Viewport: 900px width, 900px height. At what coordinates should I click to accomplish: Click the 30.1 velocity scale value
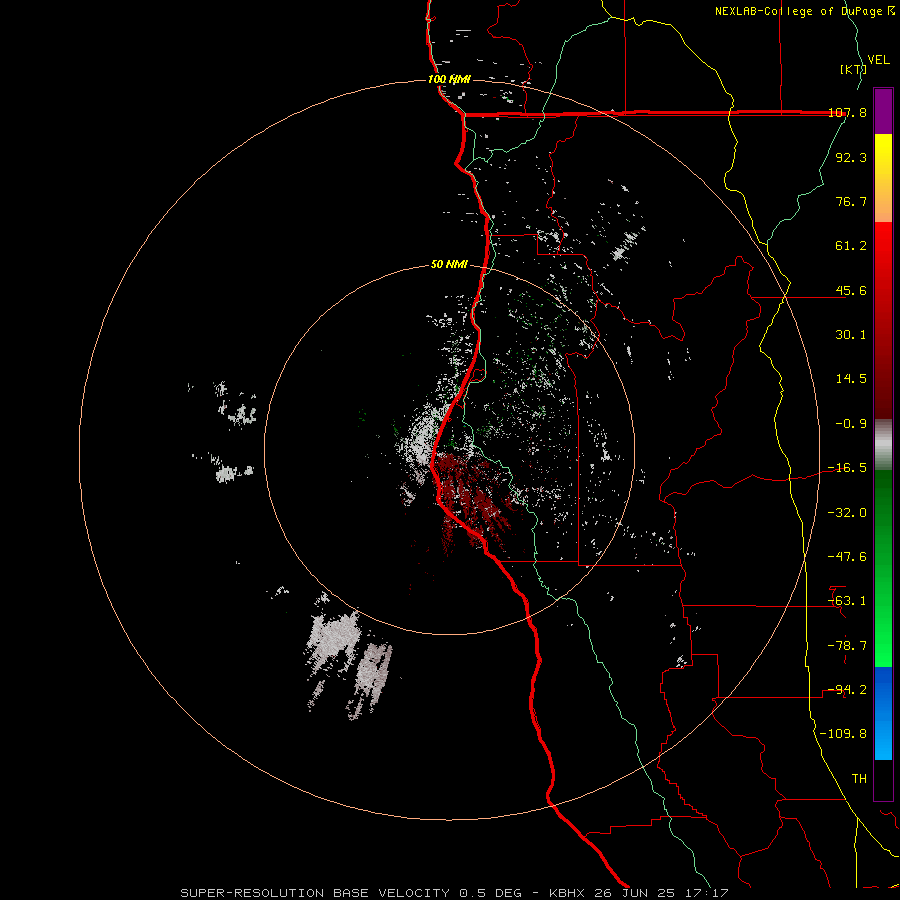(x=851, y=335)
